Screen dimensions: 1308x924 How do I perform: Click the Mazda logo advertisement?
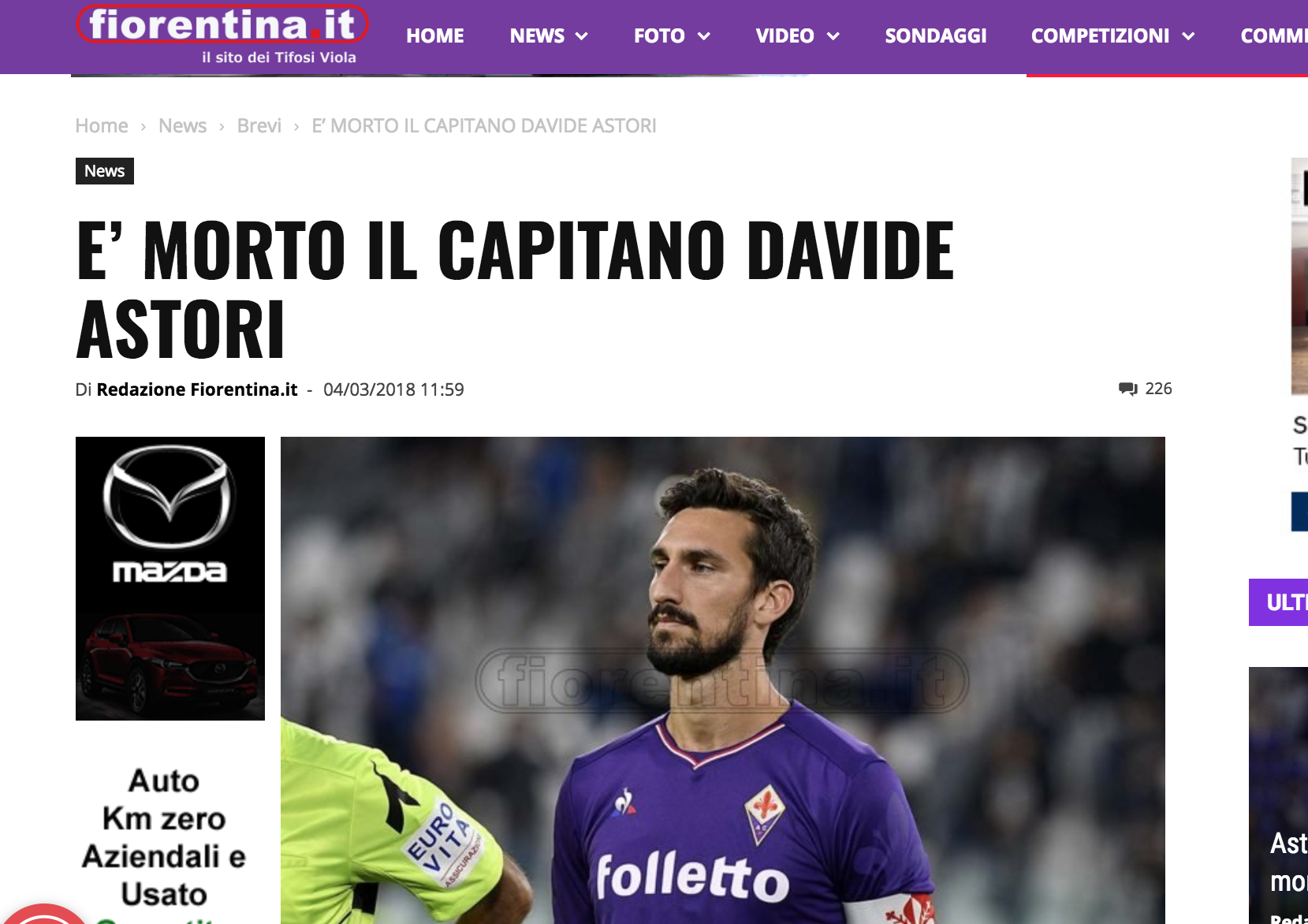[170, 515]
